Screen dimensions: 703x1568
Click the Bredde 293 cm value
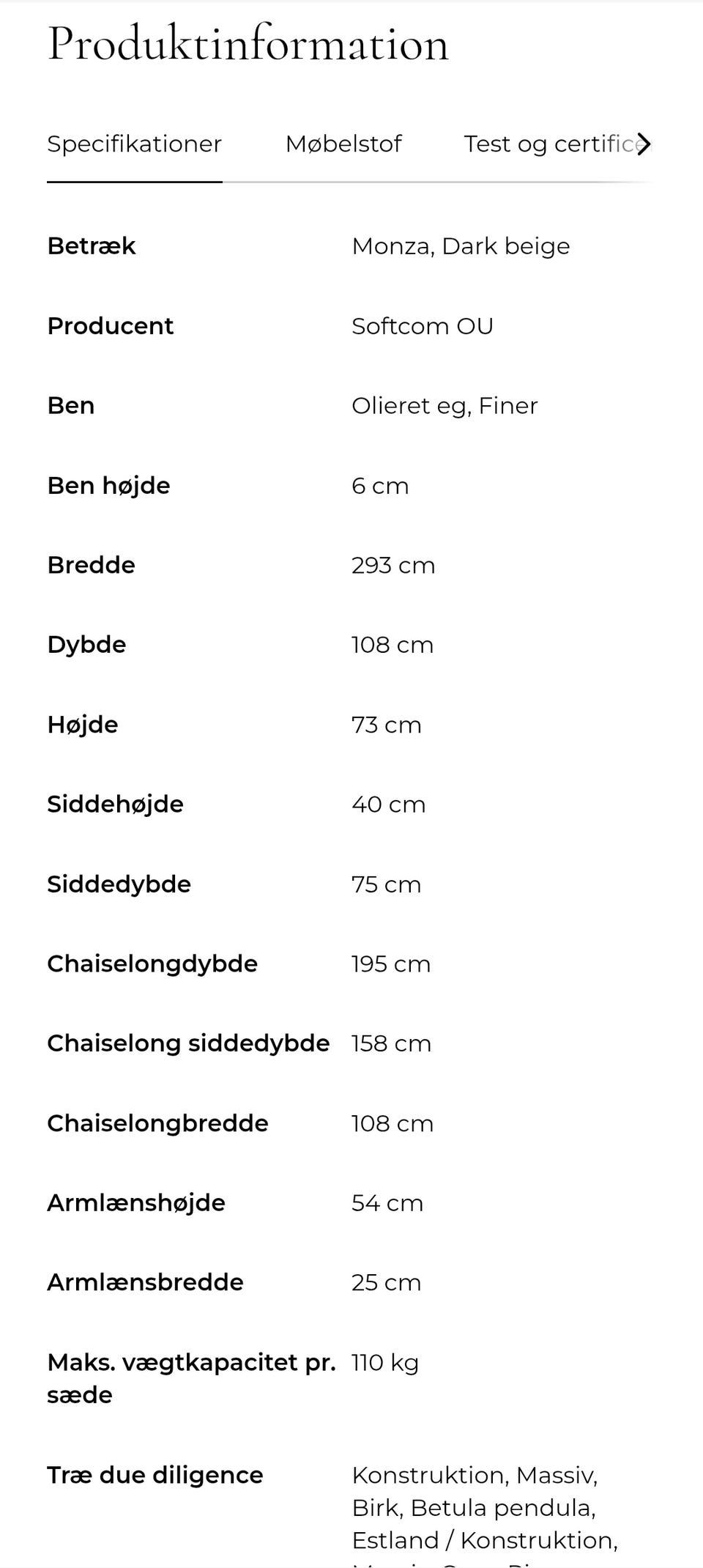393,566
